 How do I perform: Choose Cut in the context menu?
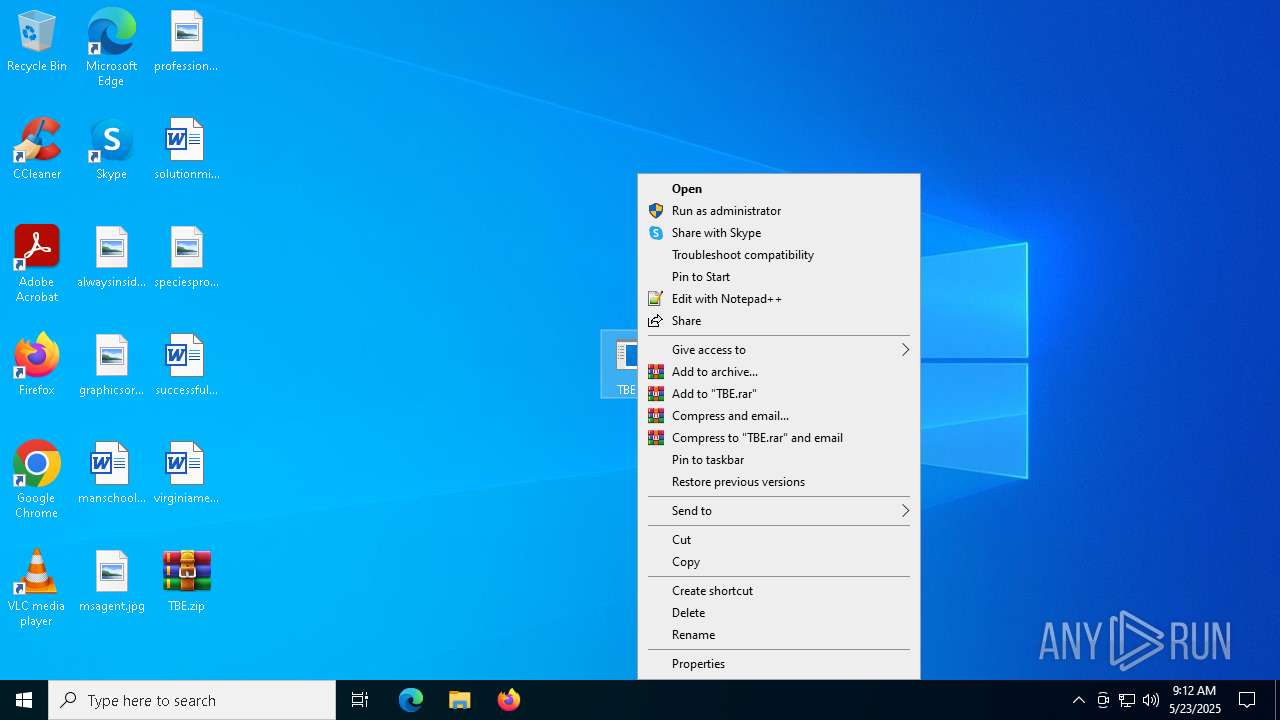(779, 540)
